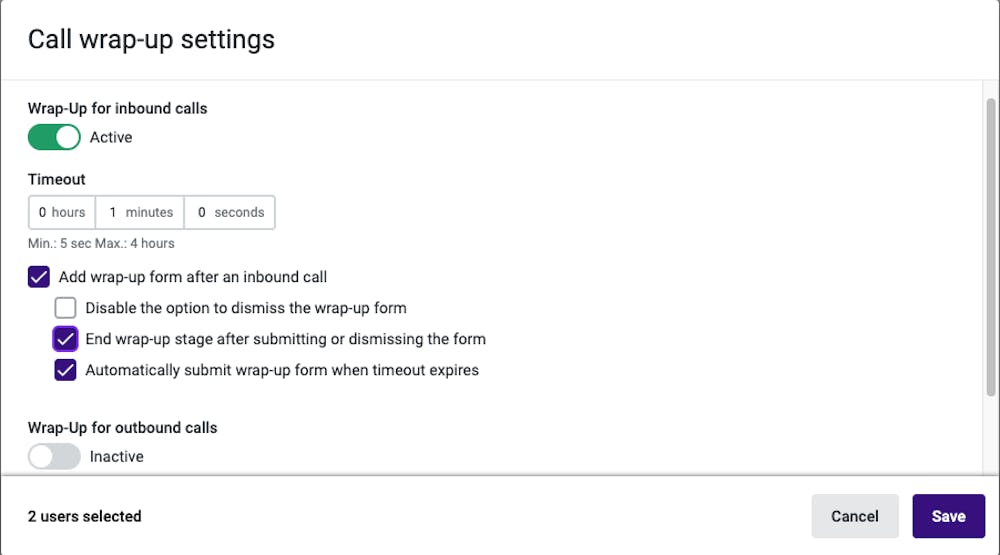Save the call wrap-up settings
1000x555 pixels.
(x=948, y=516)
